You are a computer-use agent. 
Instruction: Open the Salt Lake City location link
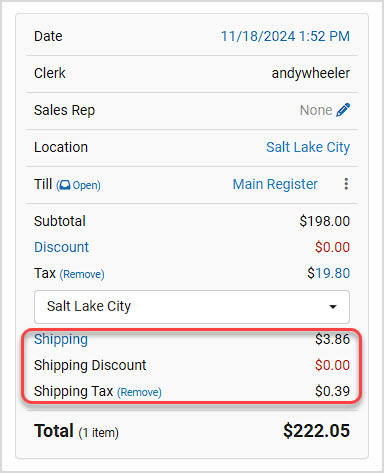(308, 147)
